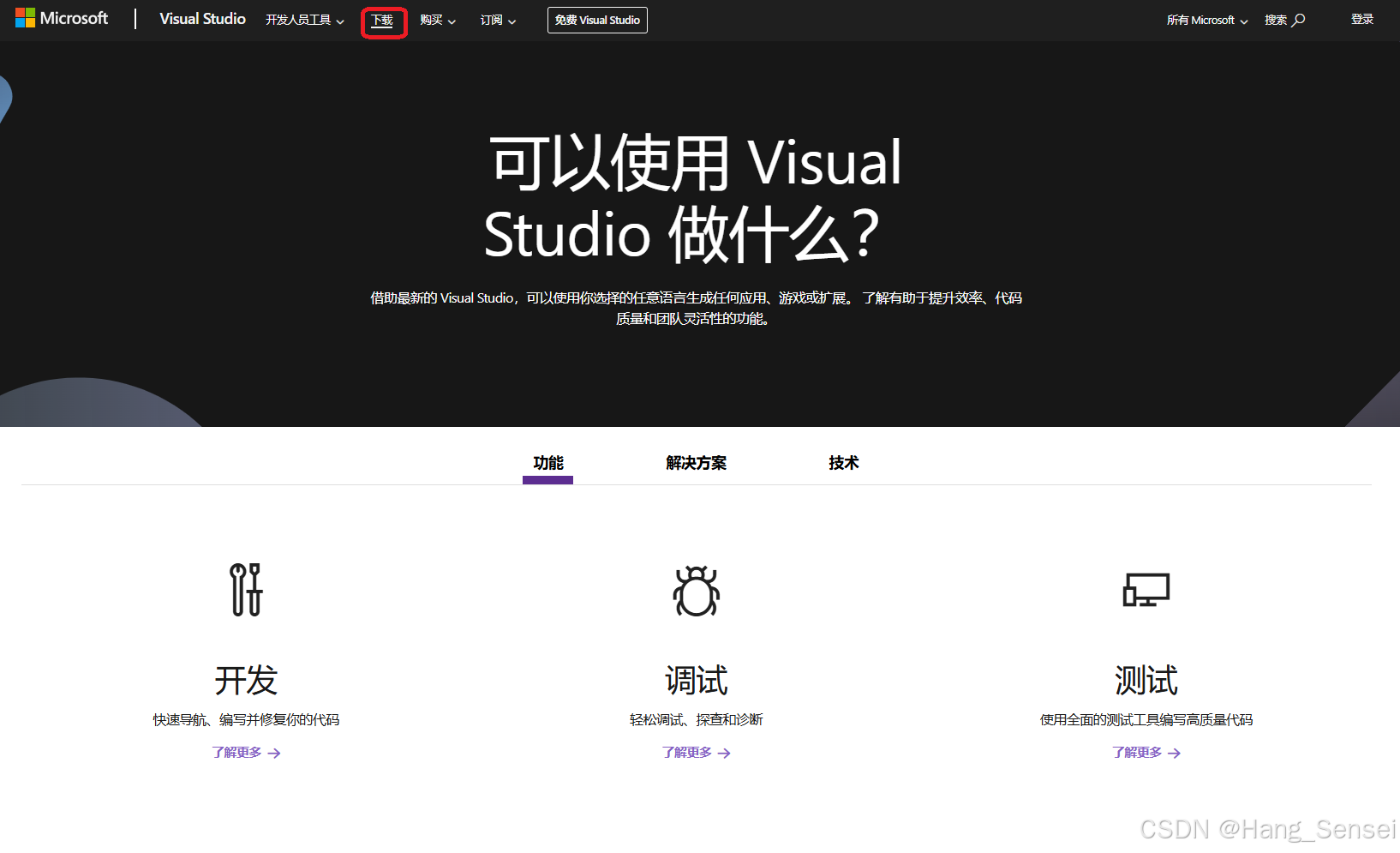This screenshot has width=1400, height=853.
Task: Click the Microsoft four-color logo
Action: point(25,18)
